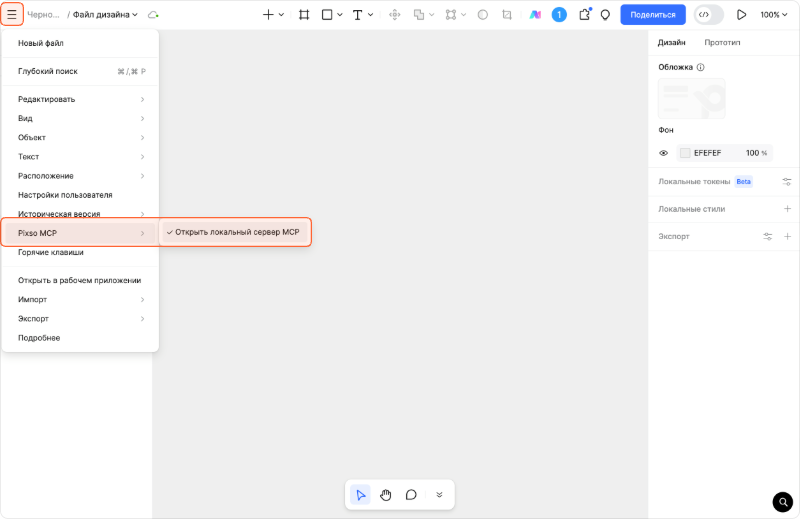Click the hamburger main menu icon
800x519 pixels.
click(x=12, y=15)
